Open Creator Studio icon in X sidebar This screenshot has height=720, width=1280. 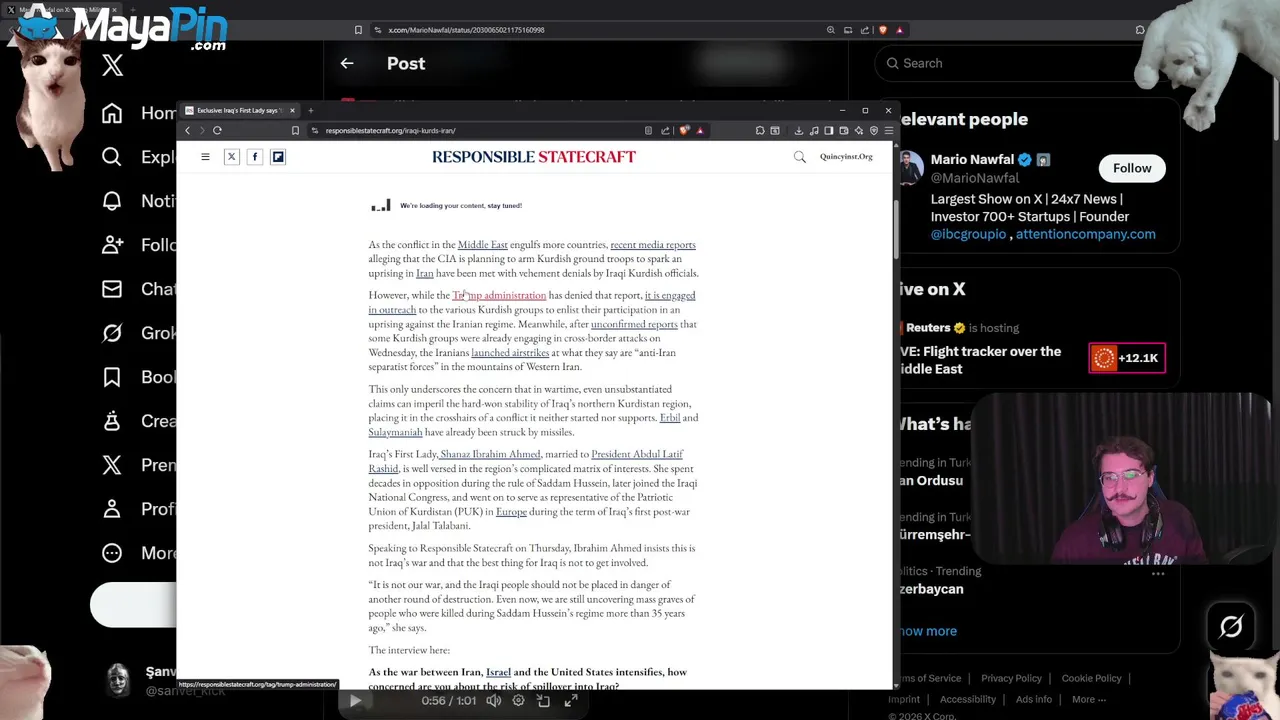(112, 421)
